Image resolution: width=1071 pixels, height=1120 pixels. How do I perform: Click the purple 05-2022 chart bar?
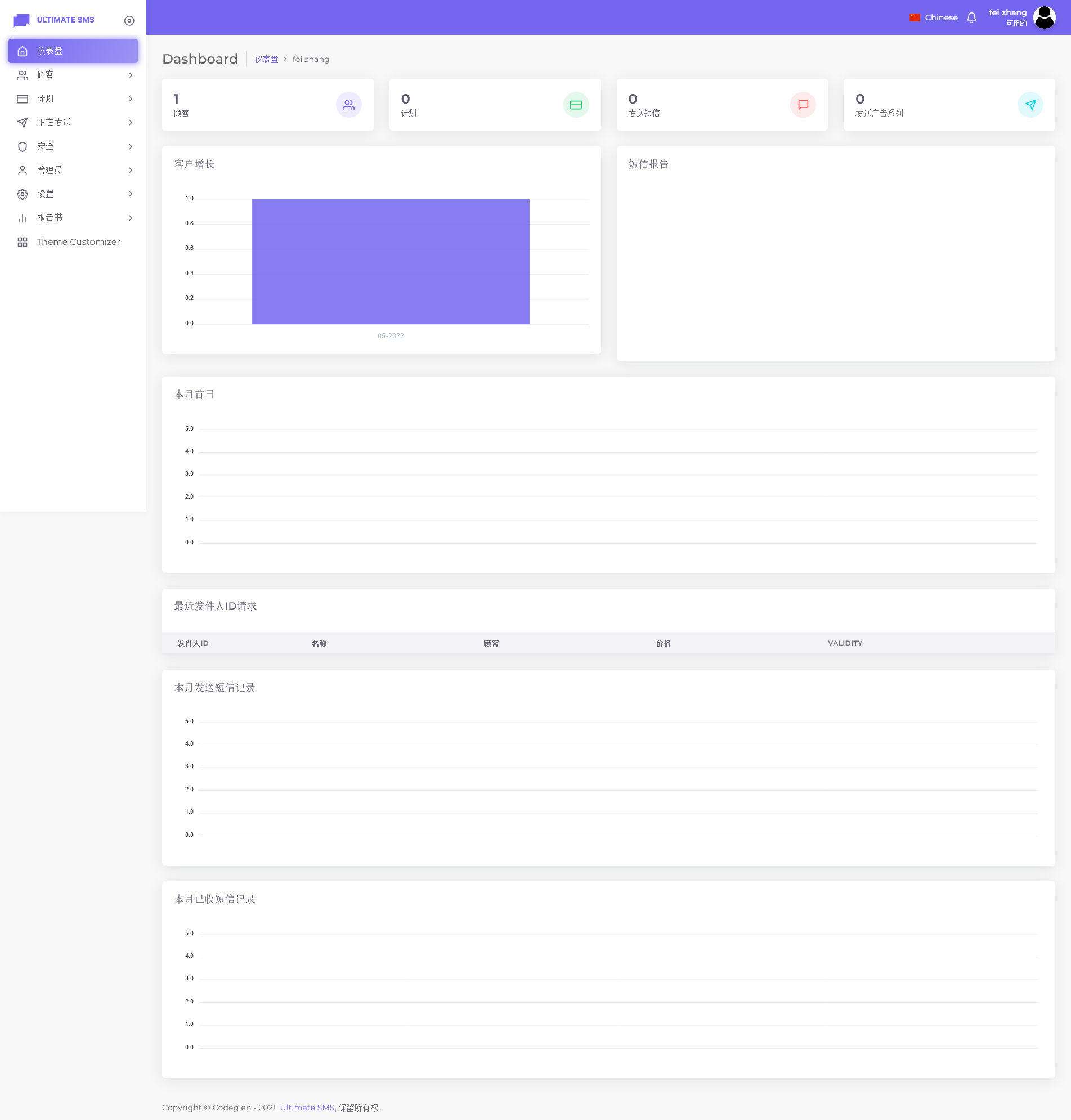391,262
